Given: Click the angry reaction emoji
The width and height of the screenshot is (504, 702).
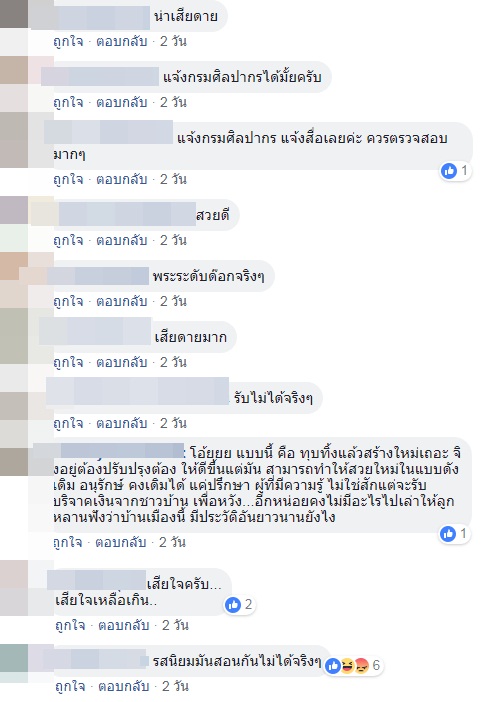Looking at the screenshot, I should [x=361, y=666].
